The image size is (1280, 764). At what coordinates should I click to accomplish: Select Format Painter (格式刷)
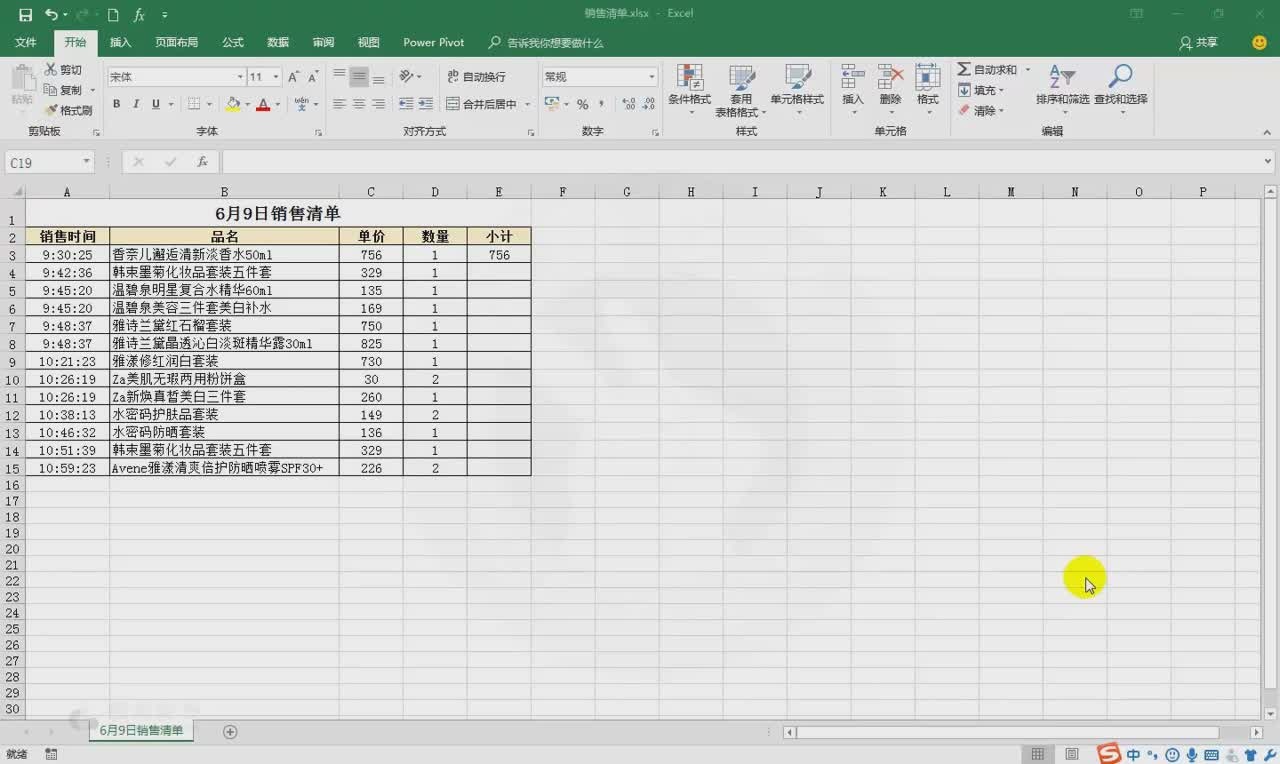68,110
